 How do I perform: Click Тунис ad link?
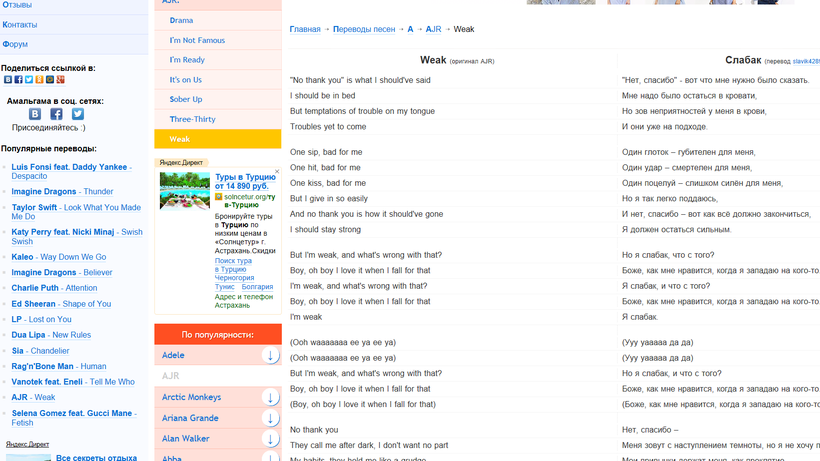(x=225, y=287)
